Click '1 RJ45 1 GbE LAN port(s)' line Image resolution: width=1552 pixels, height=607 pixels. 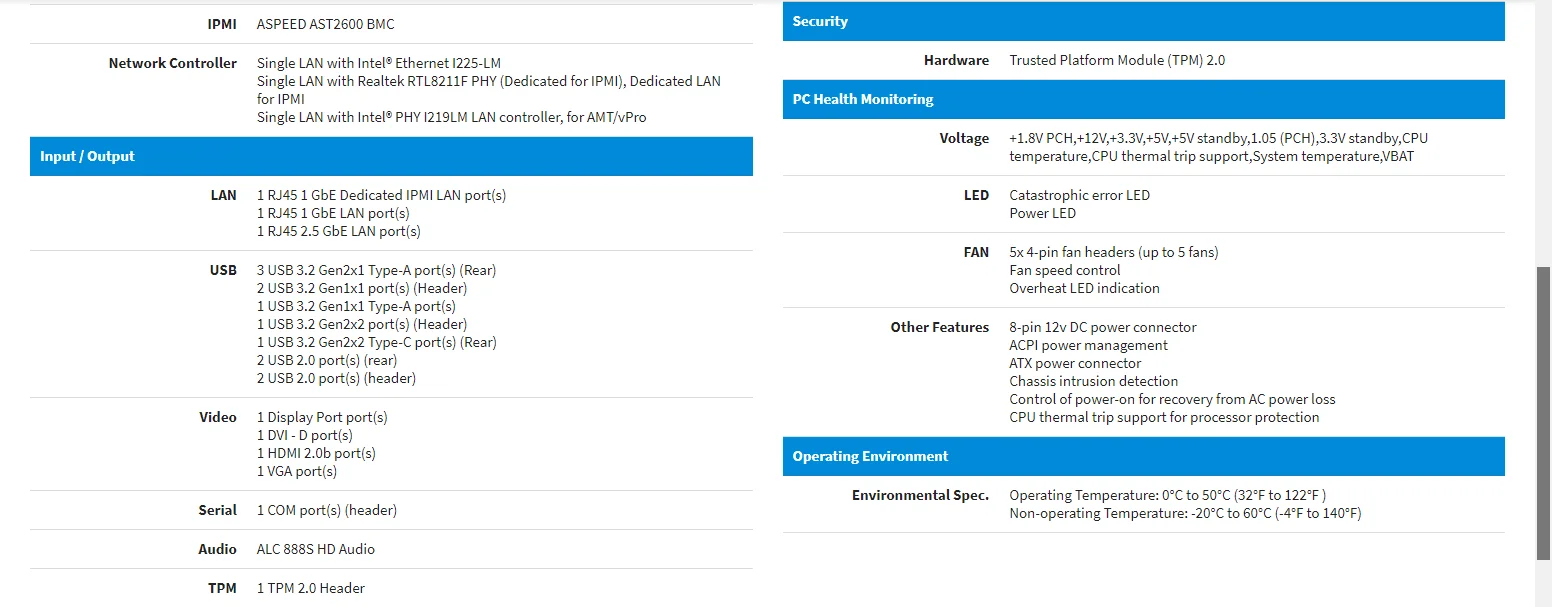(333, 213)
